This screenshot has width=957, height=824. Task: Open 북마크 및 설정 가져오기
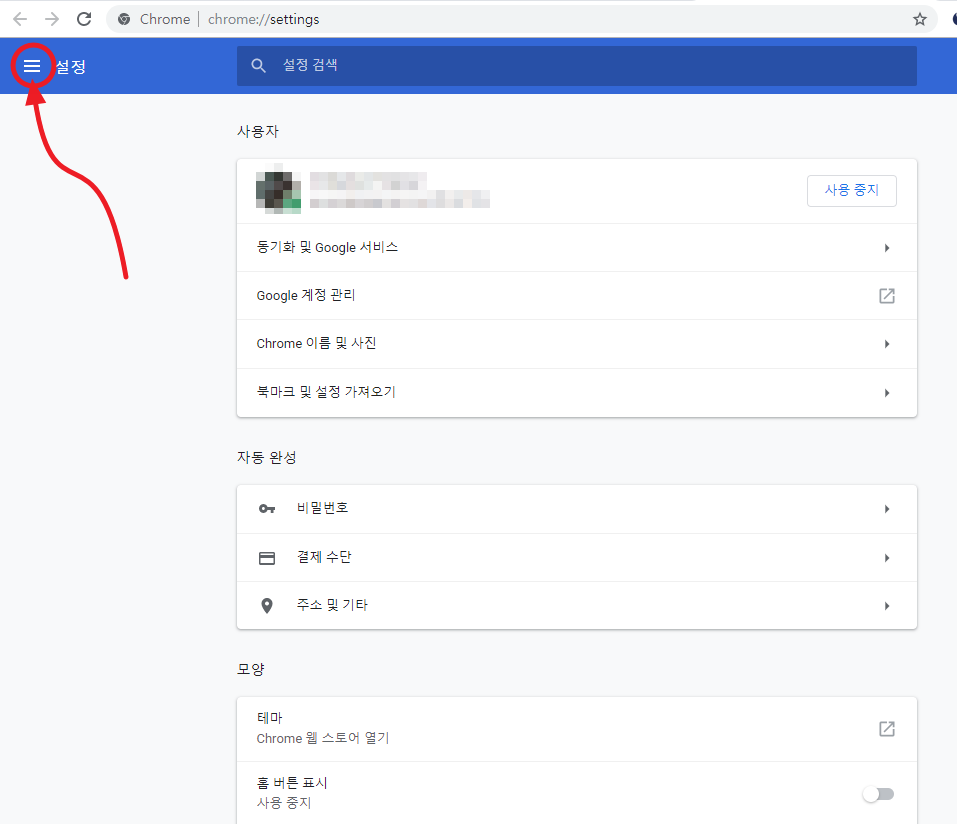coord(577,392)
